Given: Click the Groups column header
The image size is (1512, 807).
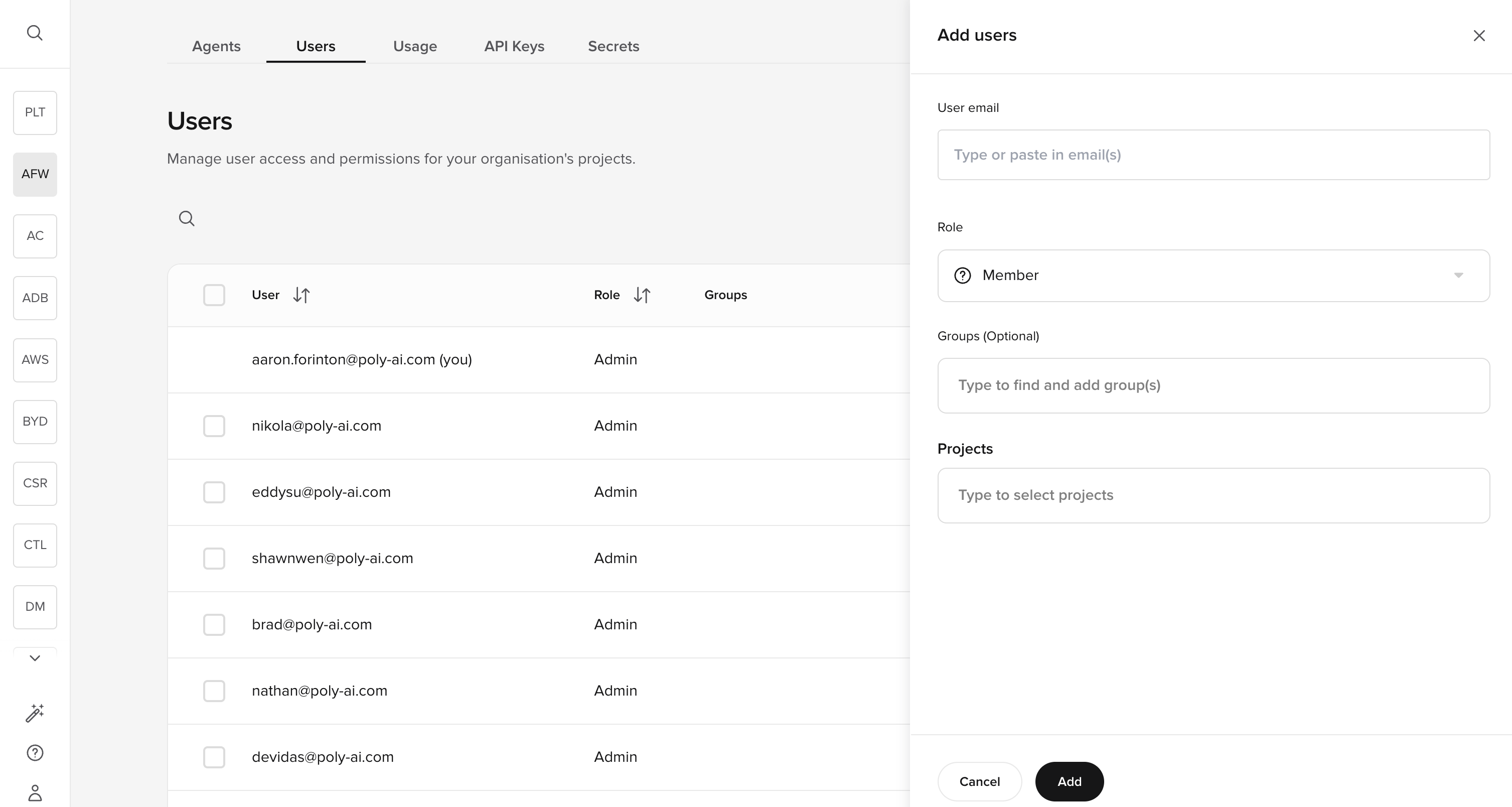Looking at the screenshot, I should coord(725,295).
